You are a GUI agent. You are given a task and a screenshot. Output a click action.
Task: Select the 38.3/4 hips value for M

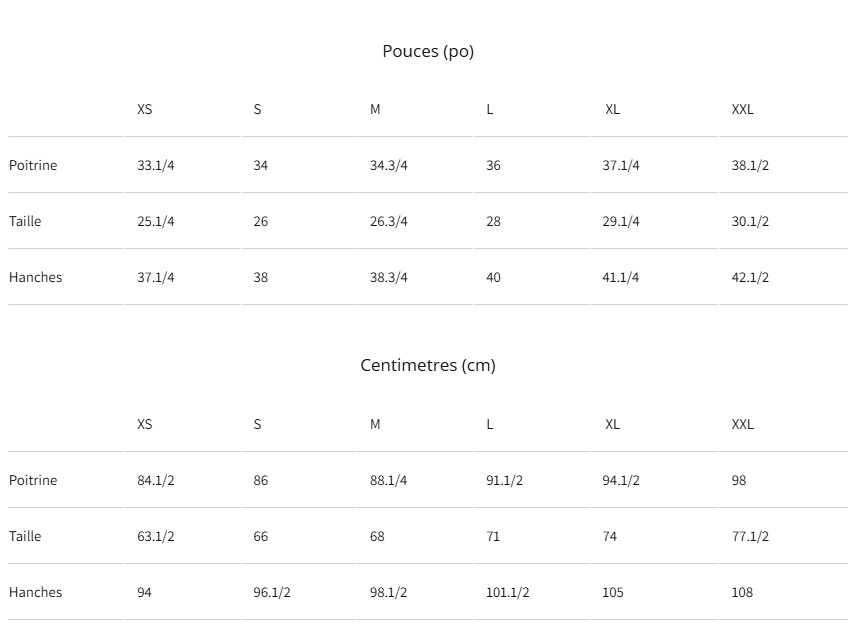pos(389,277)
